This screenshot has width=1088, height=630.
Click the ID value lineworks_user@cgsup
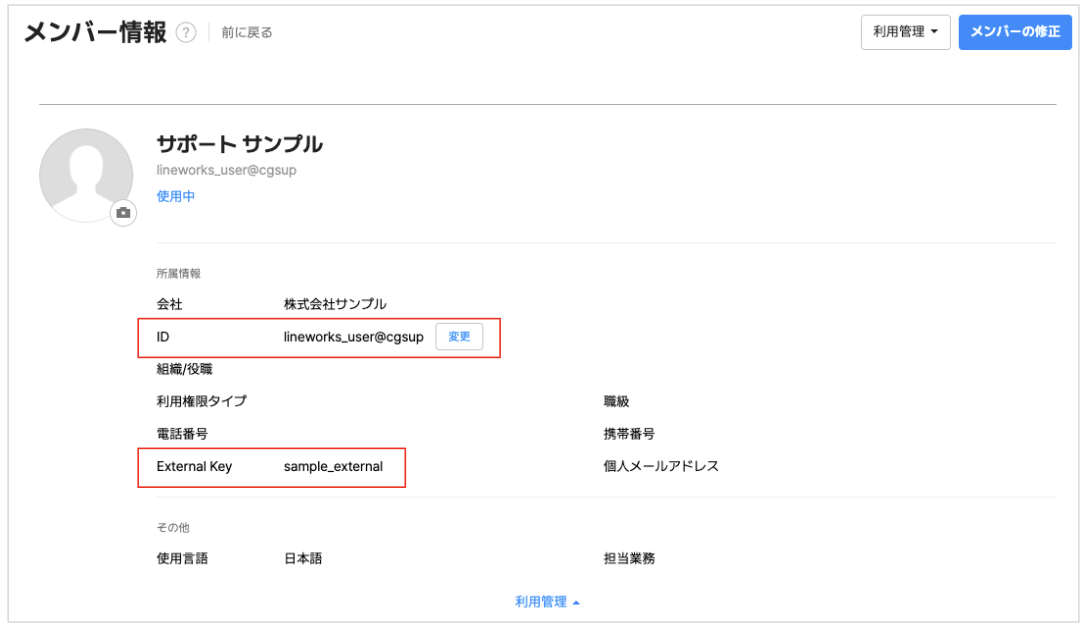353,337
